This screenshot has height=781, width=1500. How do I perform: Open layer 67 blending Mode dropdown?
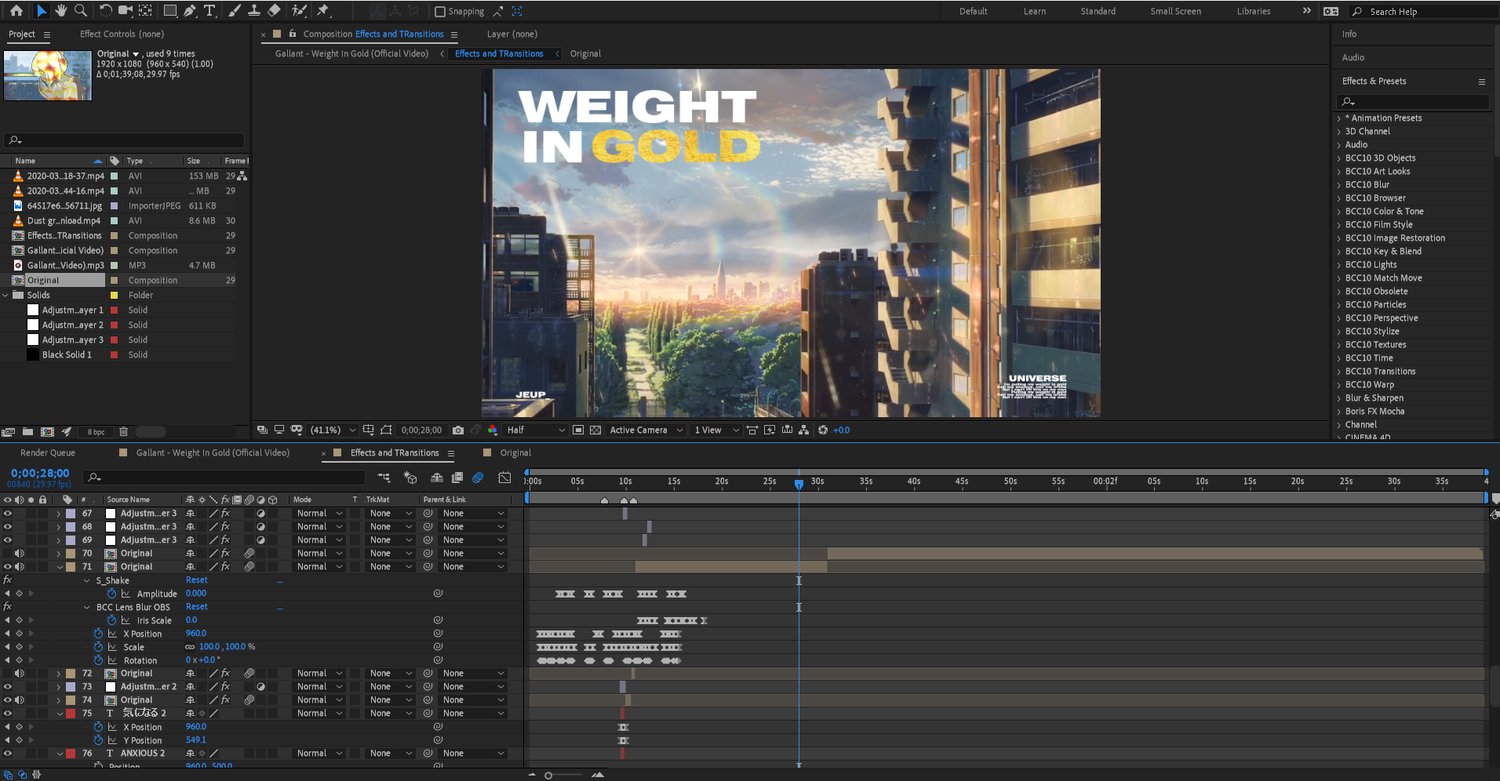pyautogui.click(x=319, y=513)
